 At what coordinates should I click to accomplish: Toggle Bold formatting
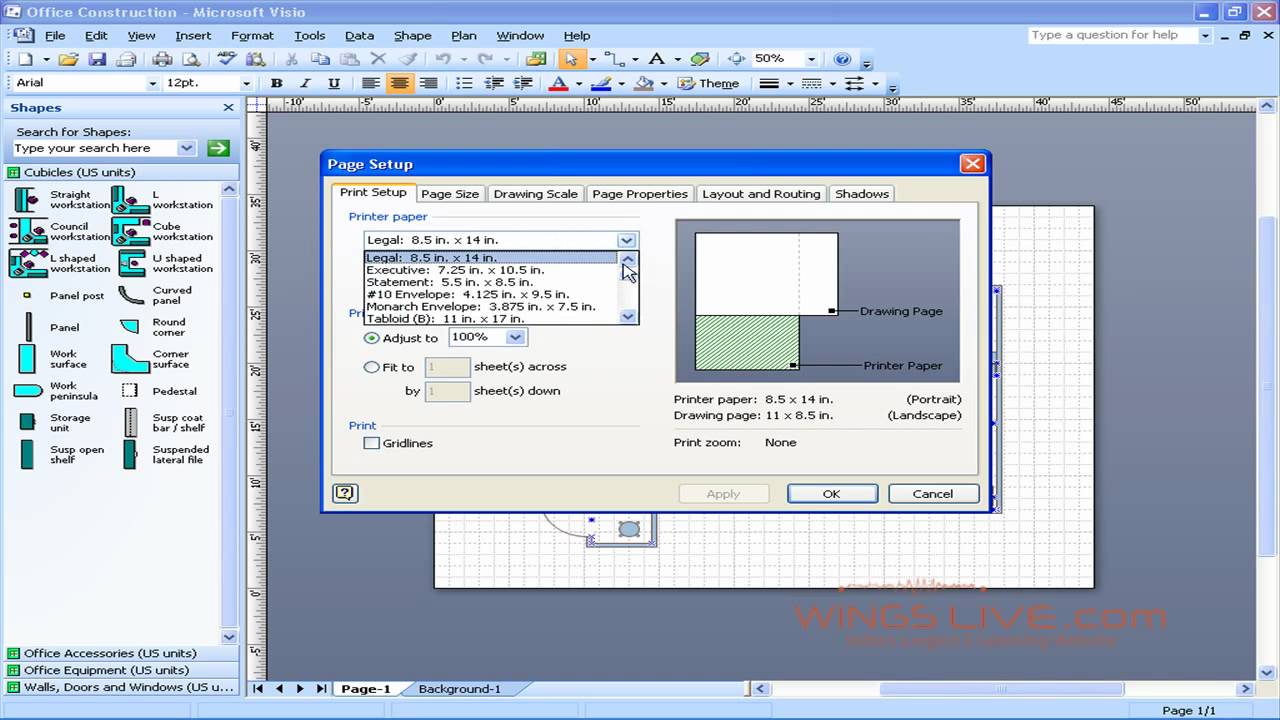point(276,83)
